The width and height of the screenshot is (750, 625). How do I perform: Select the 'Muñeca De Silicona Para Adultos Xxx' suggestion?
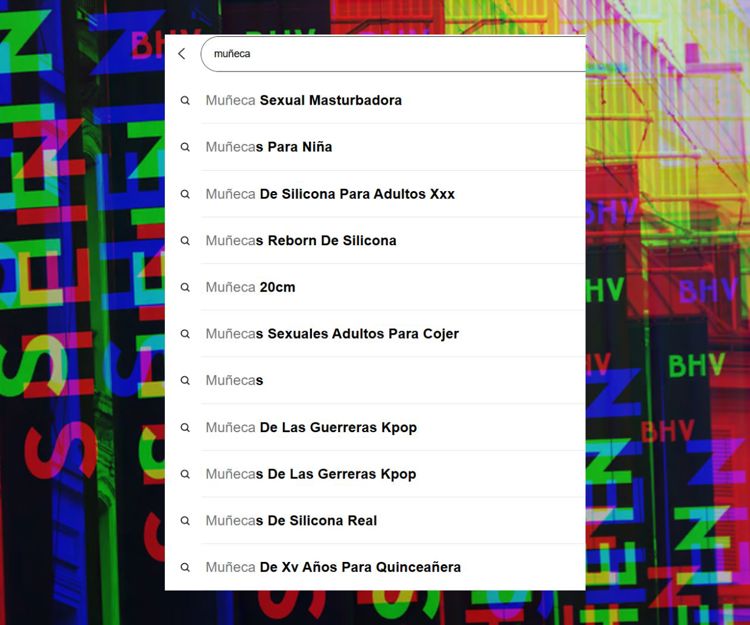330,194
